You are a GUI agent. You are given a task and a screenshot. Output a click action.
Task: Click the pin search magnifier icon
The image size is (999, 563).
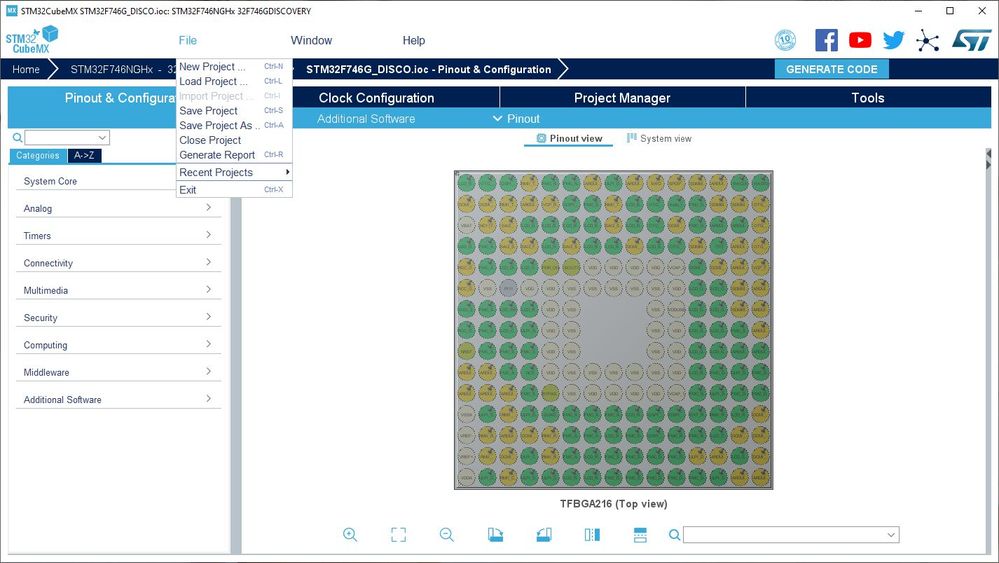pyautogui.click(x=674, y=534)
